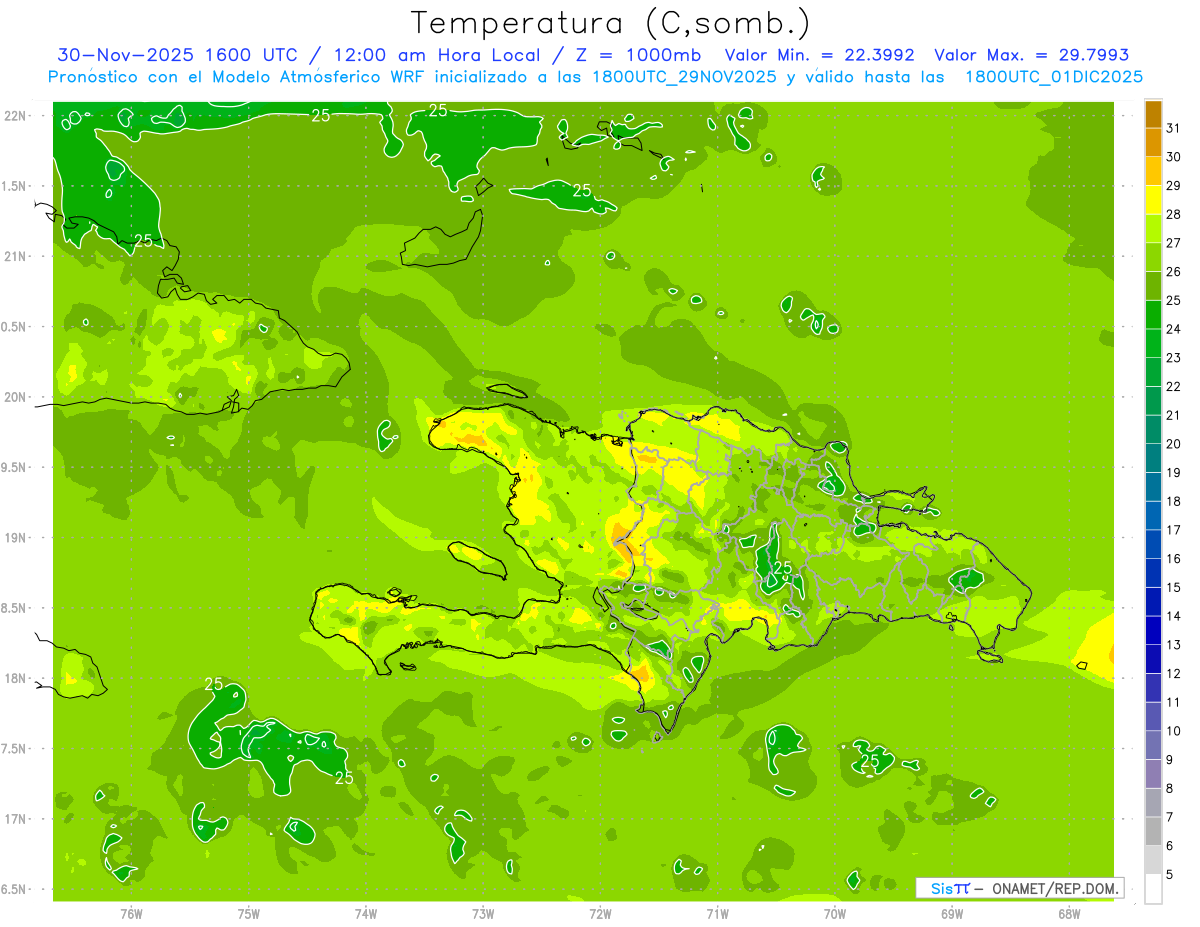Click the dark blue swatch between 13 and 14

click(1153, 631)
